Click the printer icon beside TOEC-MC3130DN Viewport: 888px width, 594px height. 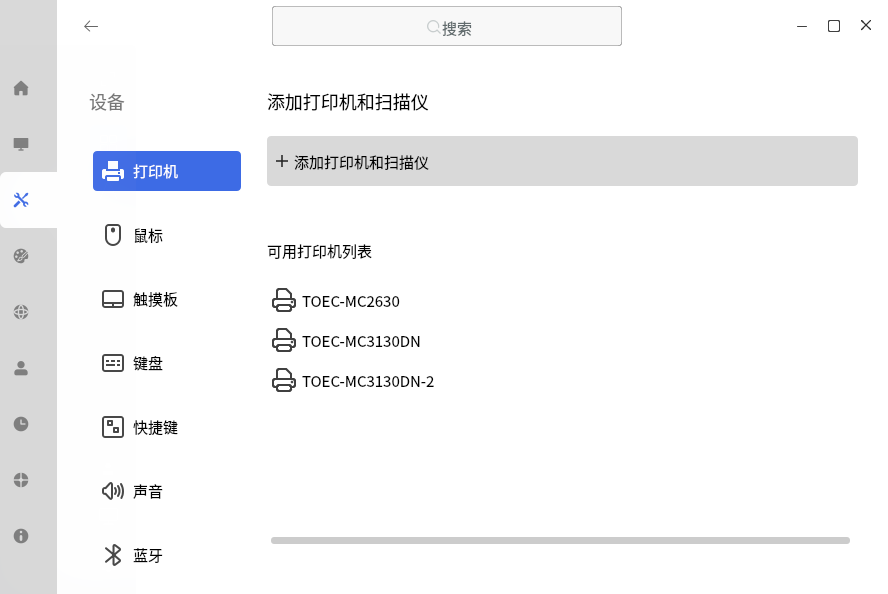click(284, 340)
